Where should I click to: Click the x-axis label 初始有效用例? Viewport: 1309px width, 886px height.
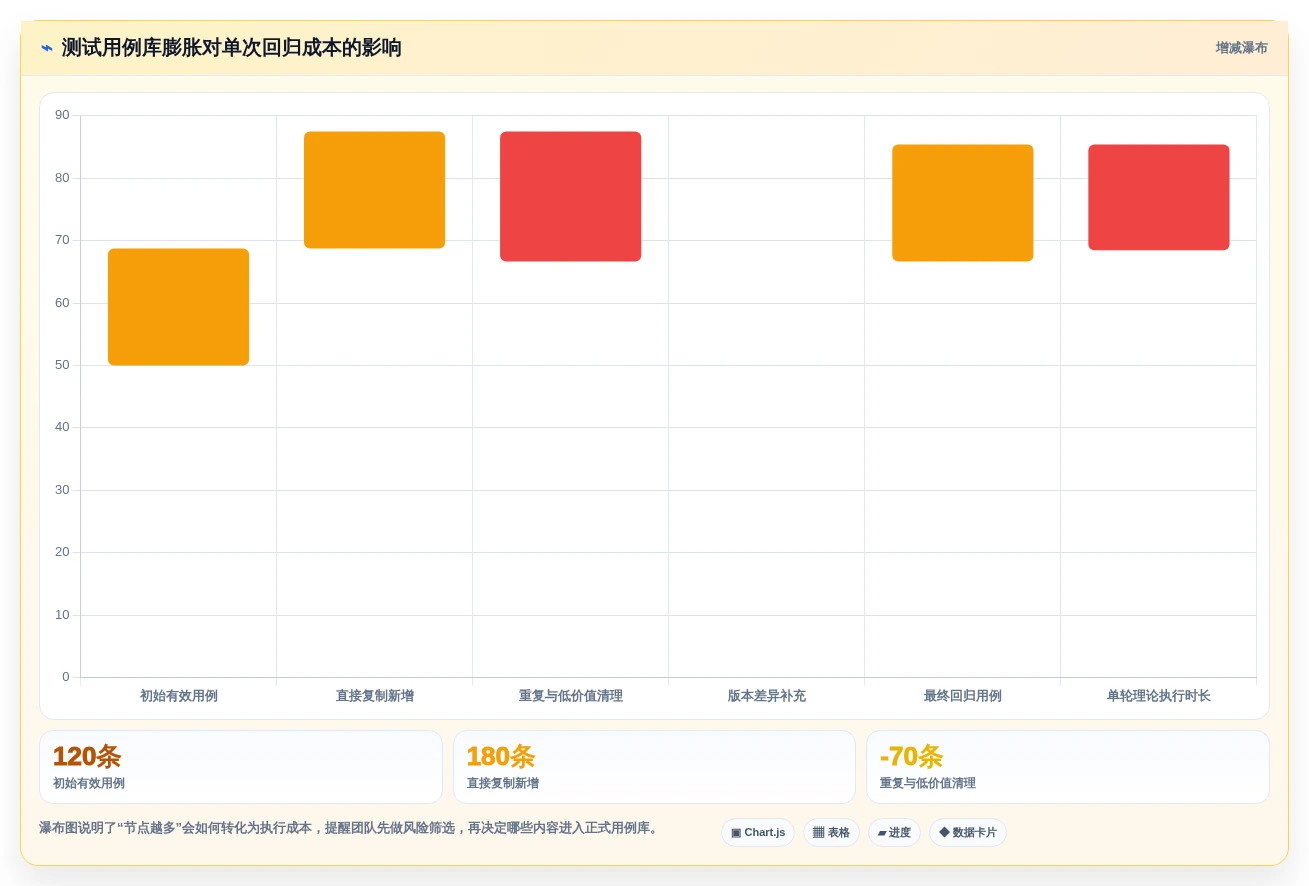pos(179,696)
